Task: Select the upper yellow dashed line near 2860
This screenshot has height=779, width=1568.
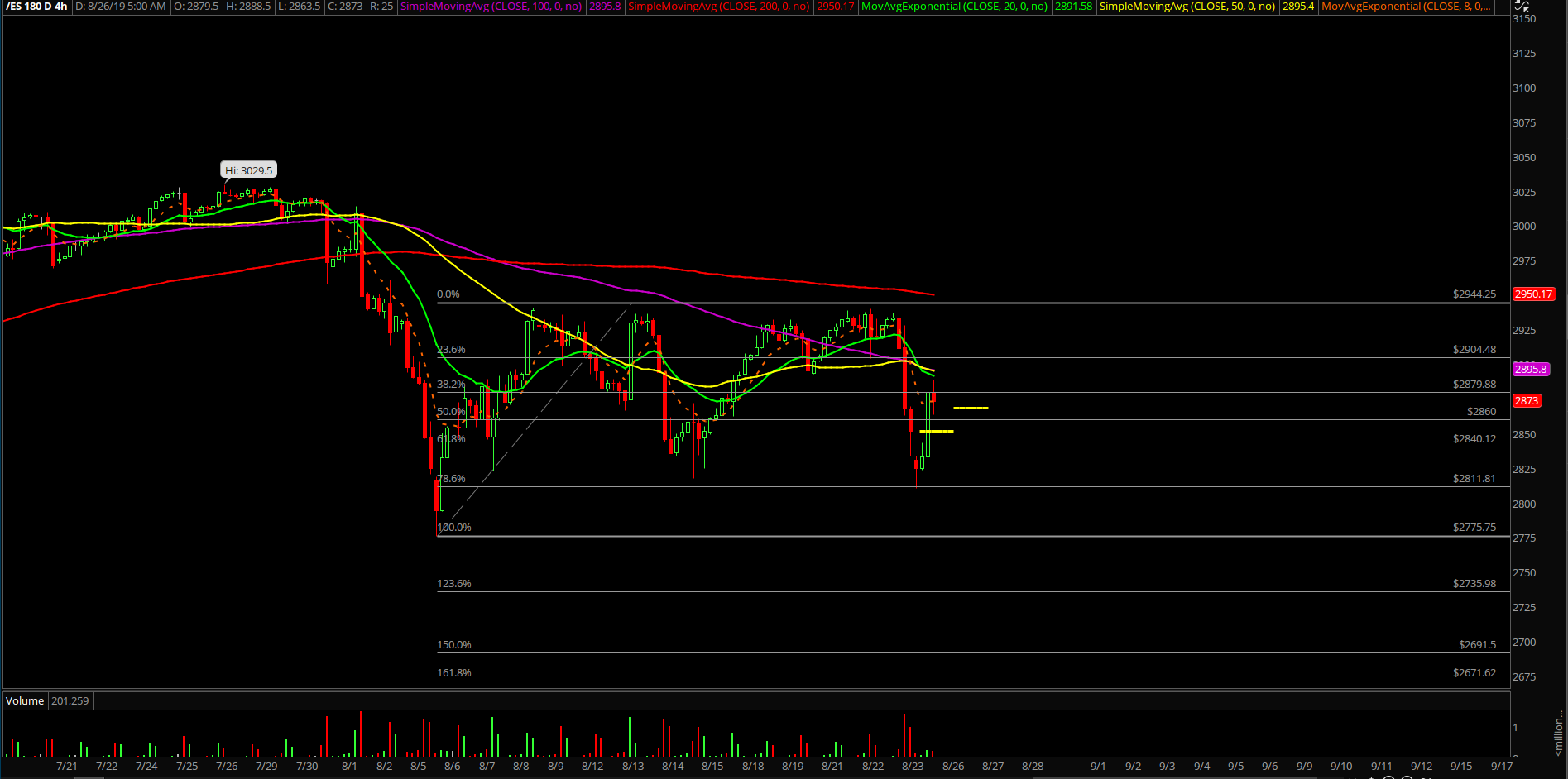Action: tap(971, 408)
